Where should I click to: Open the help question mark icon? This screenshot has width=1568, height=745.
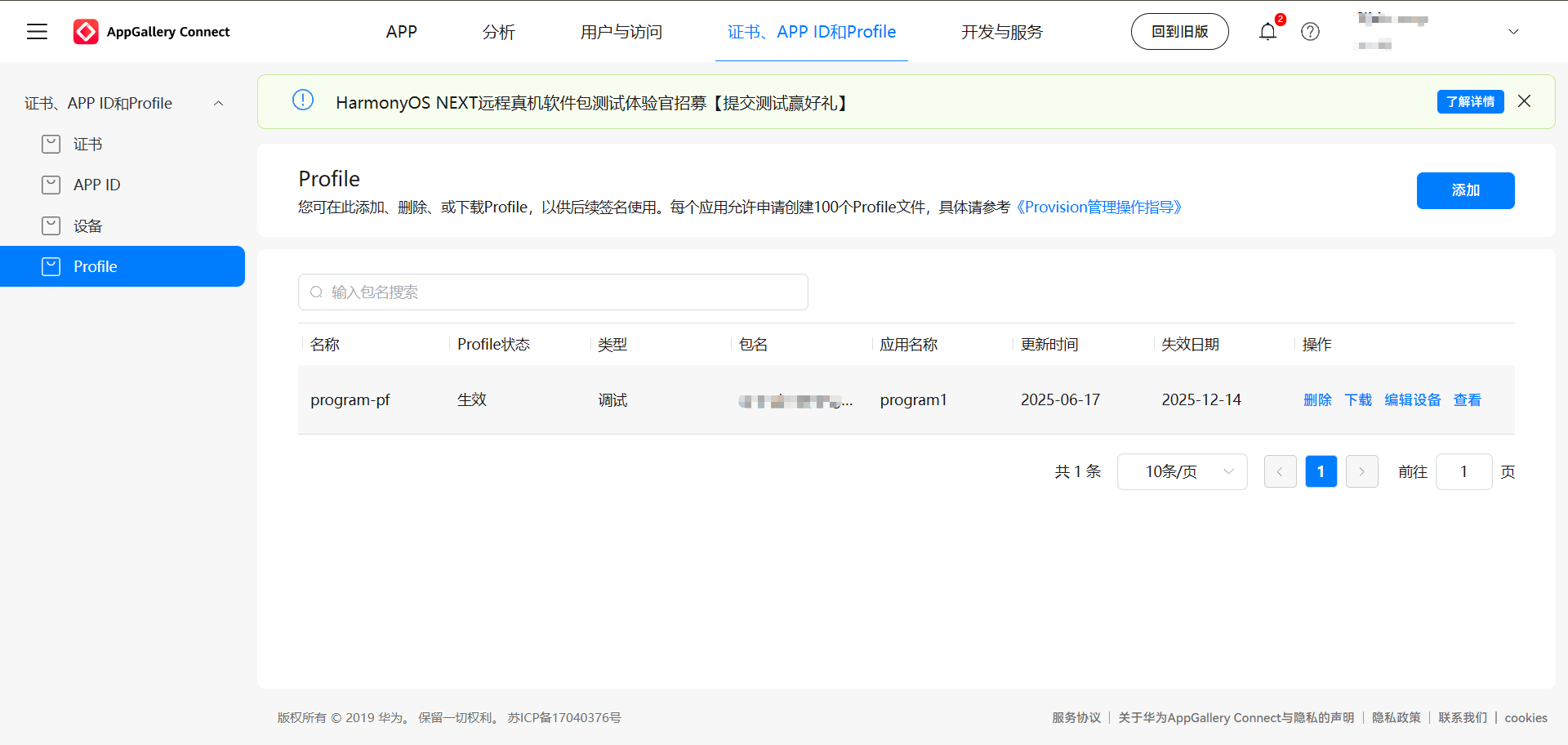[1310, 32]
